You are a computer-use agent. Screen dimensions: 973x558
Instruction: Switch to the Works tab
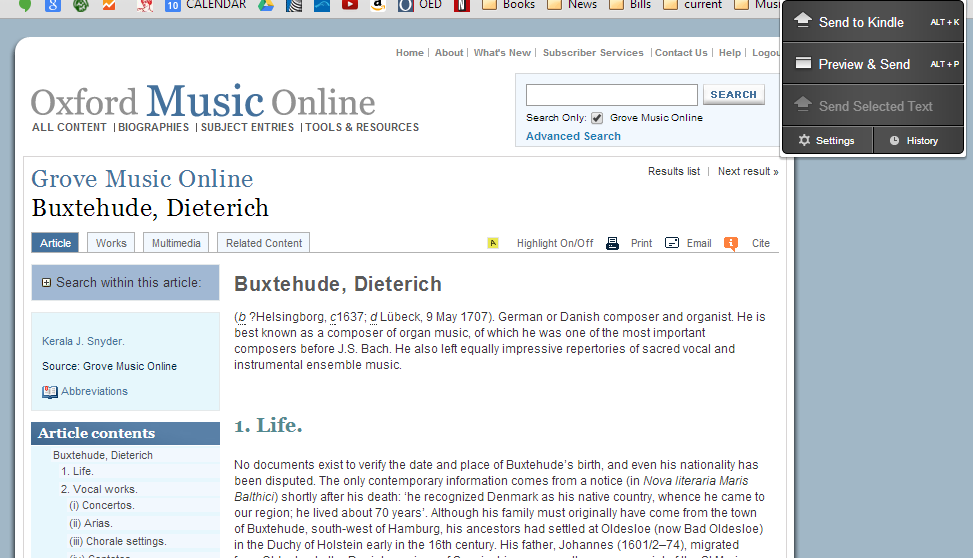coord(111,243)
